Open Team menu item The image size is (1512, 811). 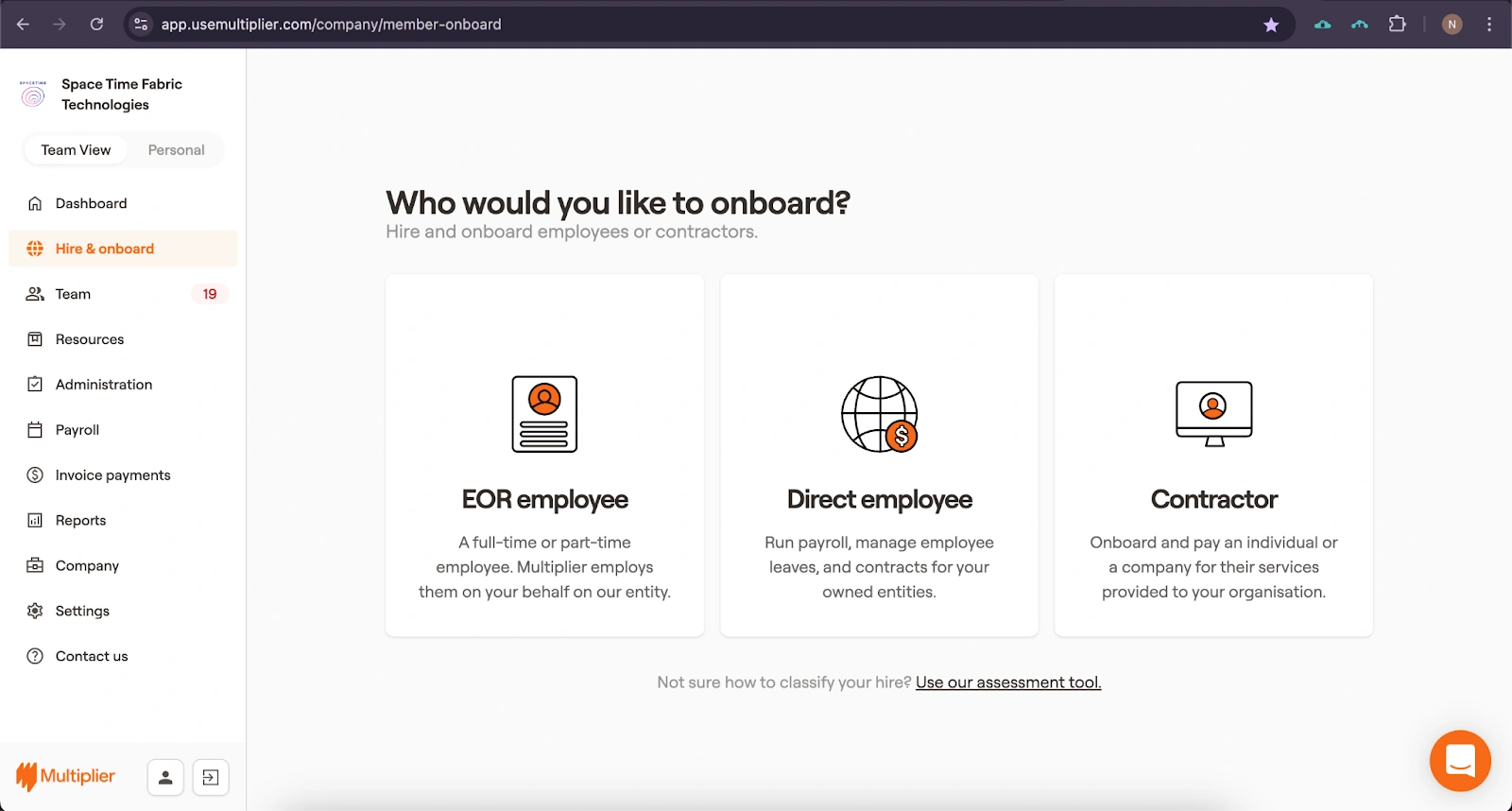tap(123, 294)
